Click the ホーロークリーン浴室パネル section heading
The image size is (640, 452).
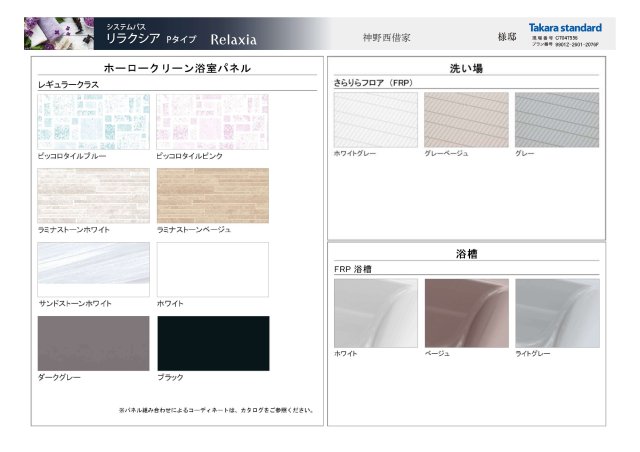[x=177, y=68]
